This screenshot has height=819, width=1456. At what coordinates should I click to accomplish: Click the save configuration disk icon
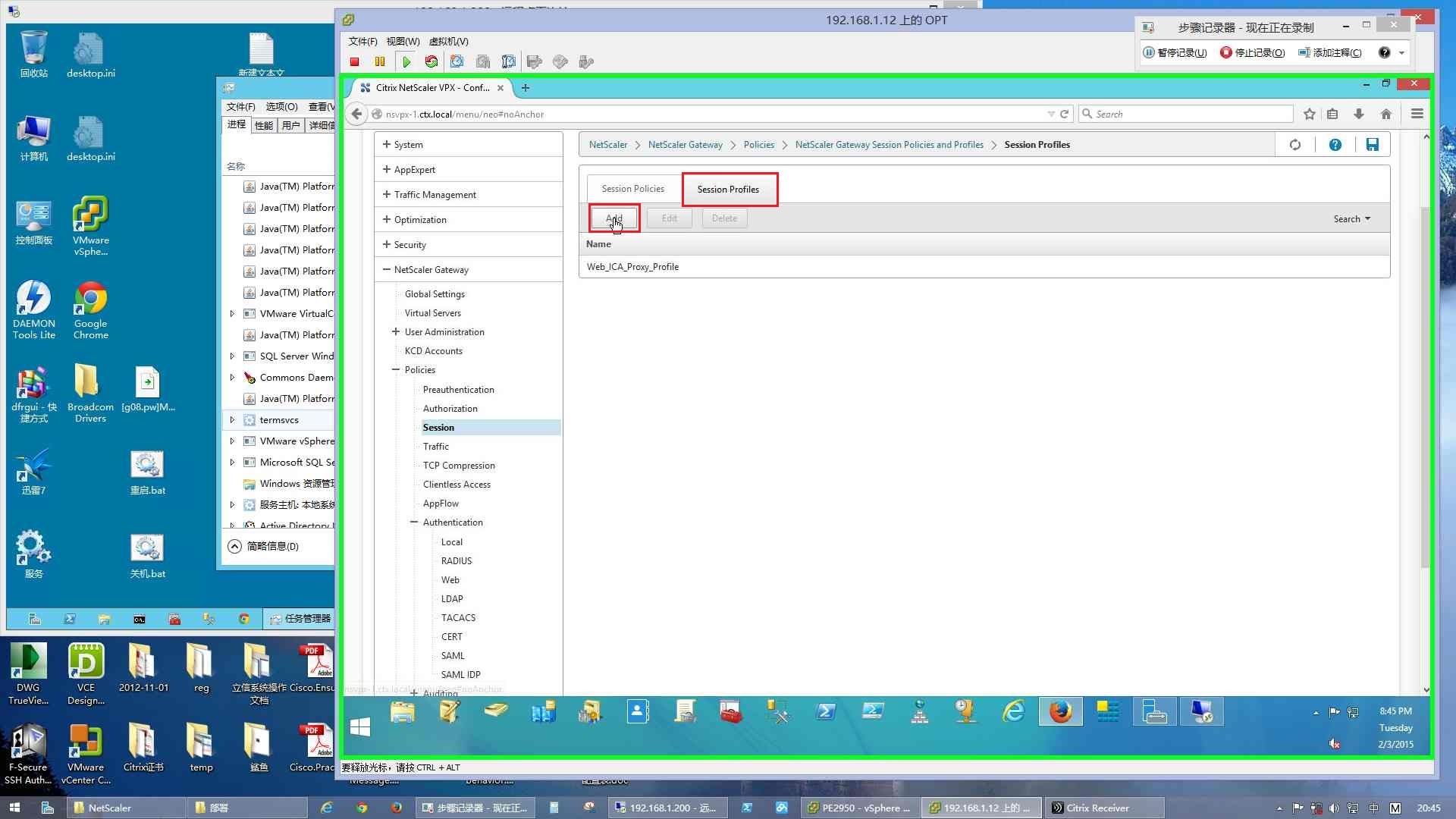tap(1372, 145)
